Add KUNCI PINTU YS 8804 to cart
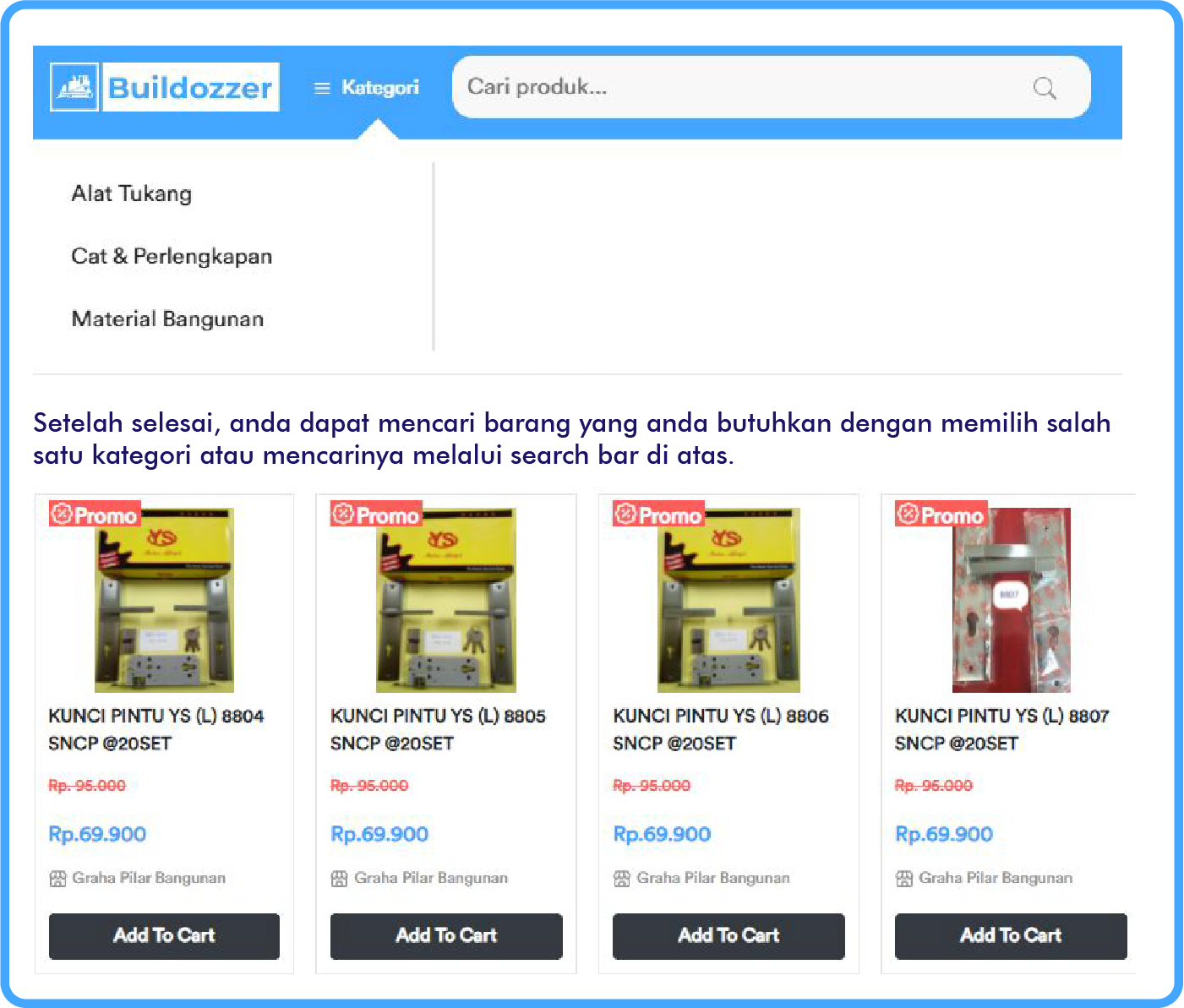Viewport: 1184px width, 1008px height. point(164,936)
